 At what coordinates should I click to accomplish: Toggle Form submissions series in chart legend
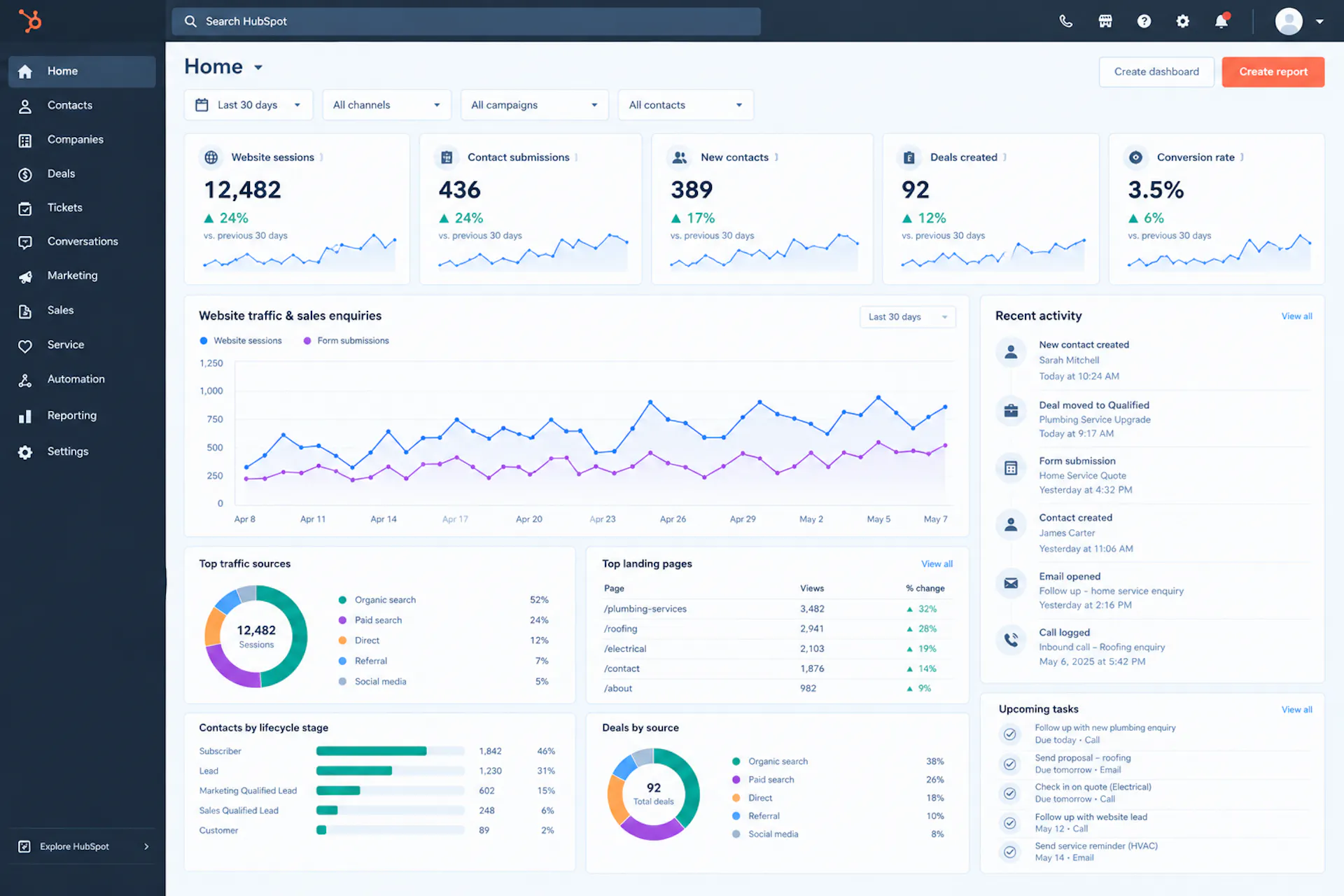(x=346, y=341)
